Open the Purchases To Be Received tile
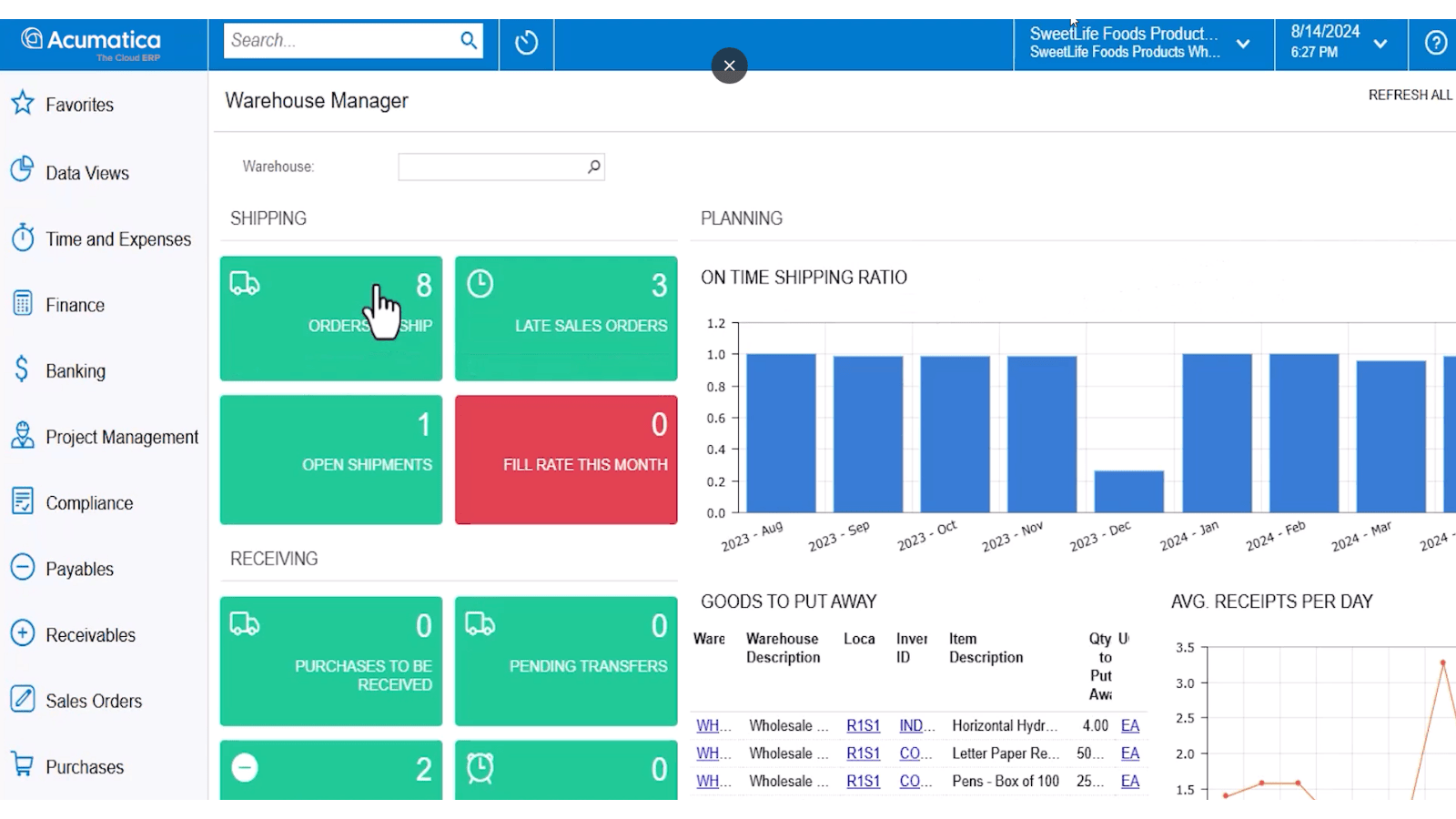The height and width of the screenshot is (819, 1456). pos(331,662)
